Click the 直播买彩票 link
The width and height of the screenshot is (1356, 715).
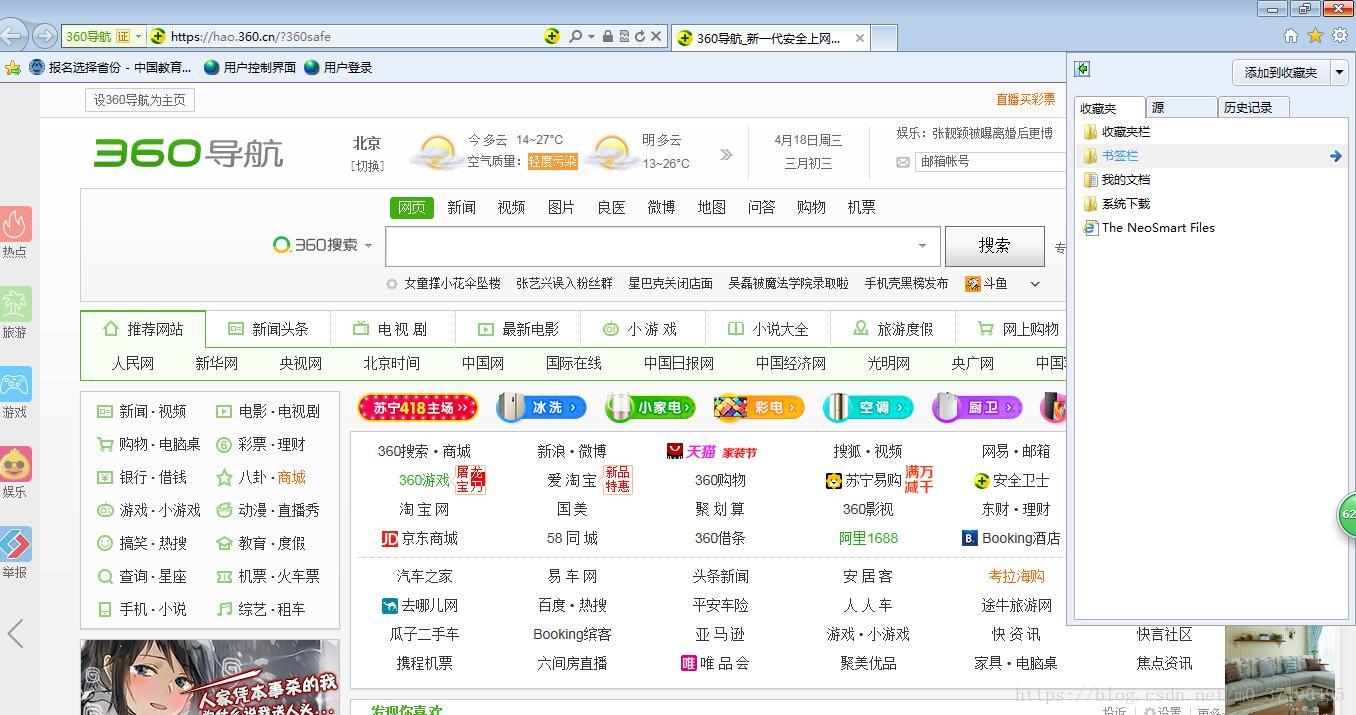pyautogui.click(x=1025, y=99)
